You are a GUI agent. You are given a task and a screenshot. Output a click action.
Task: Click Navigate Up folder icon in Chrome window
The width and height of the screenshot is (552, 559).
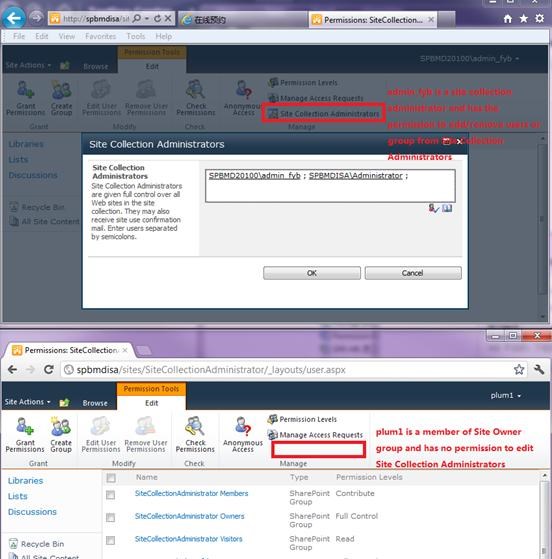[64, 402]
